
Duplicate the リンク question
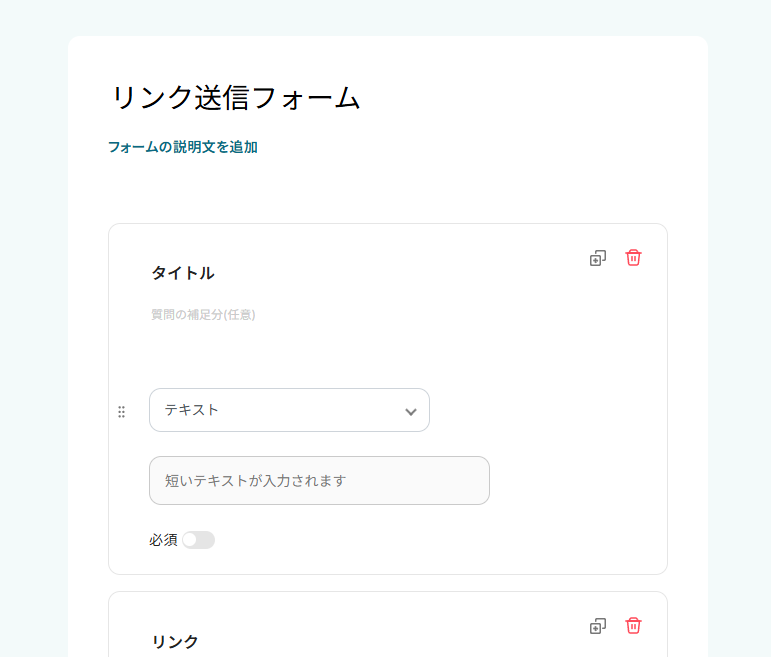click(597, 626)
